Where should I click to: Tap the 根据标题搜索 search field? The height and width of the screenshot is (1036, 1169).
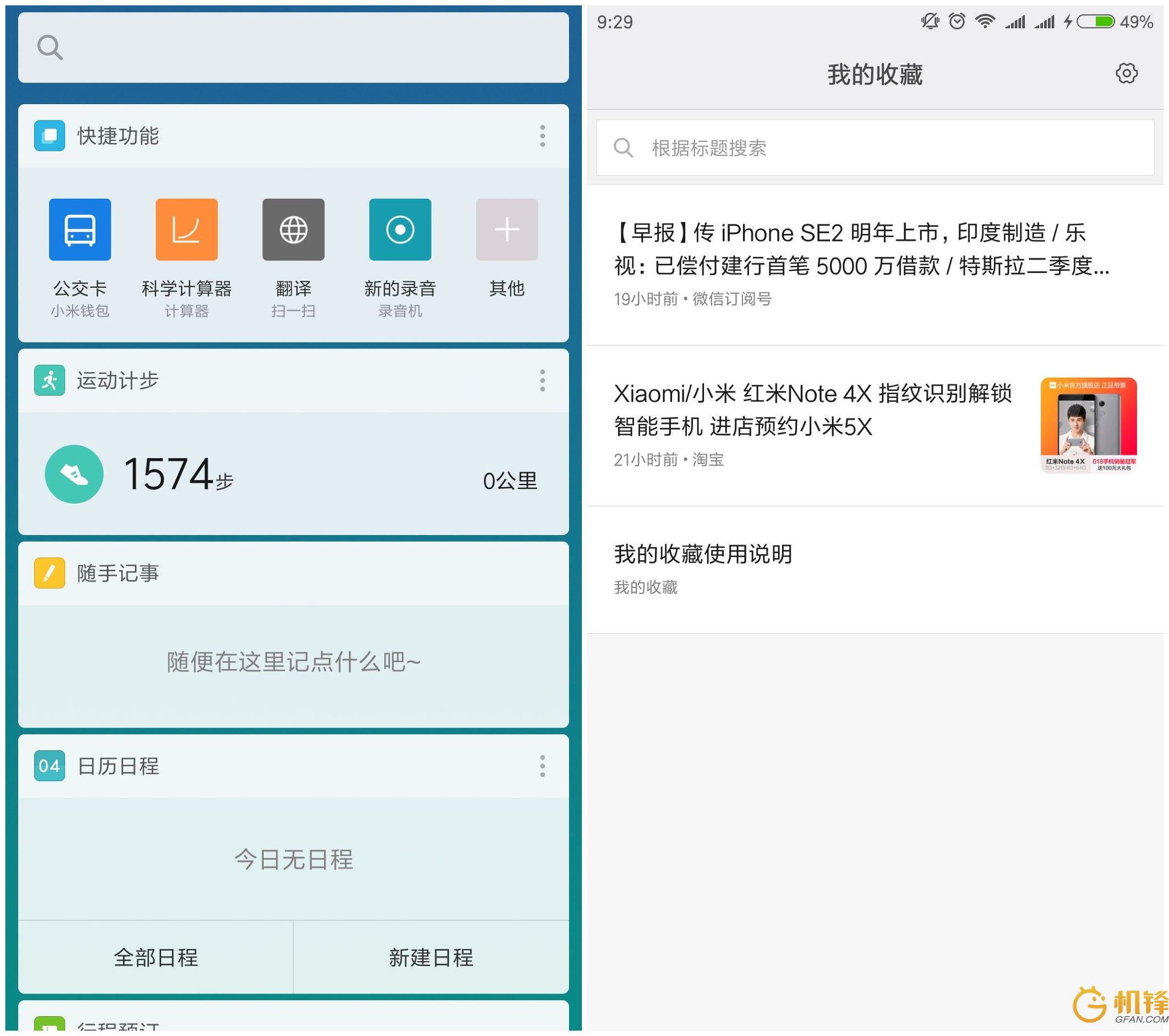coord(875,148)
